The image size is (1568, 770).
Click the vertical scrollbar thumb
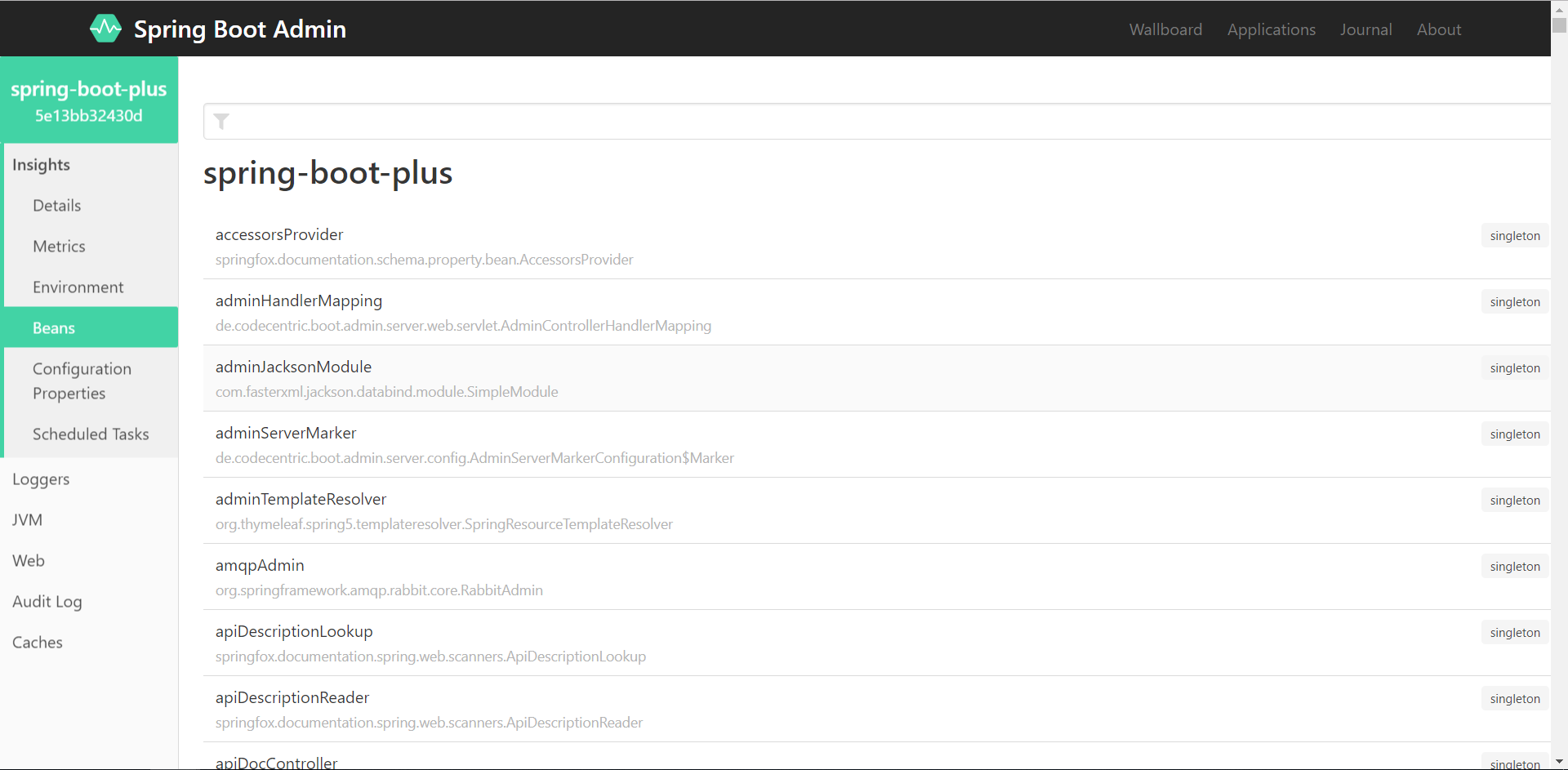(x=1559, y=24)
